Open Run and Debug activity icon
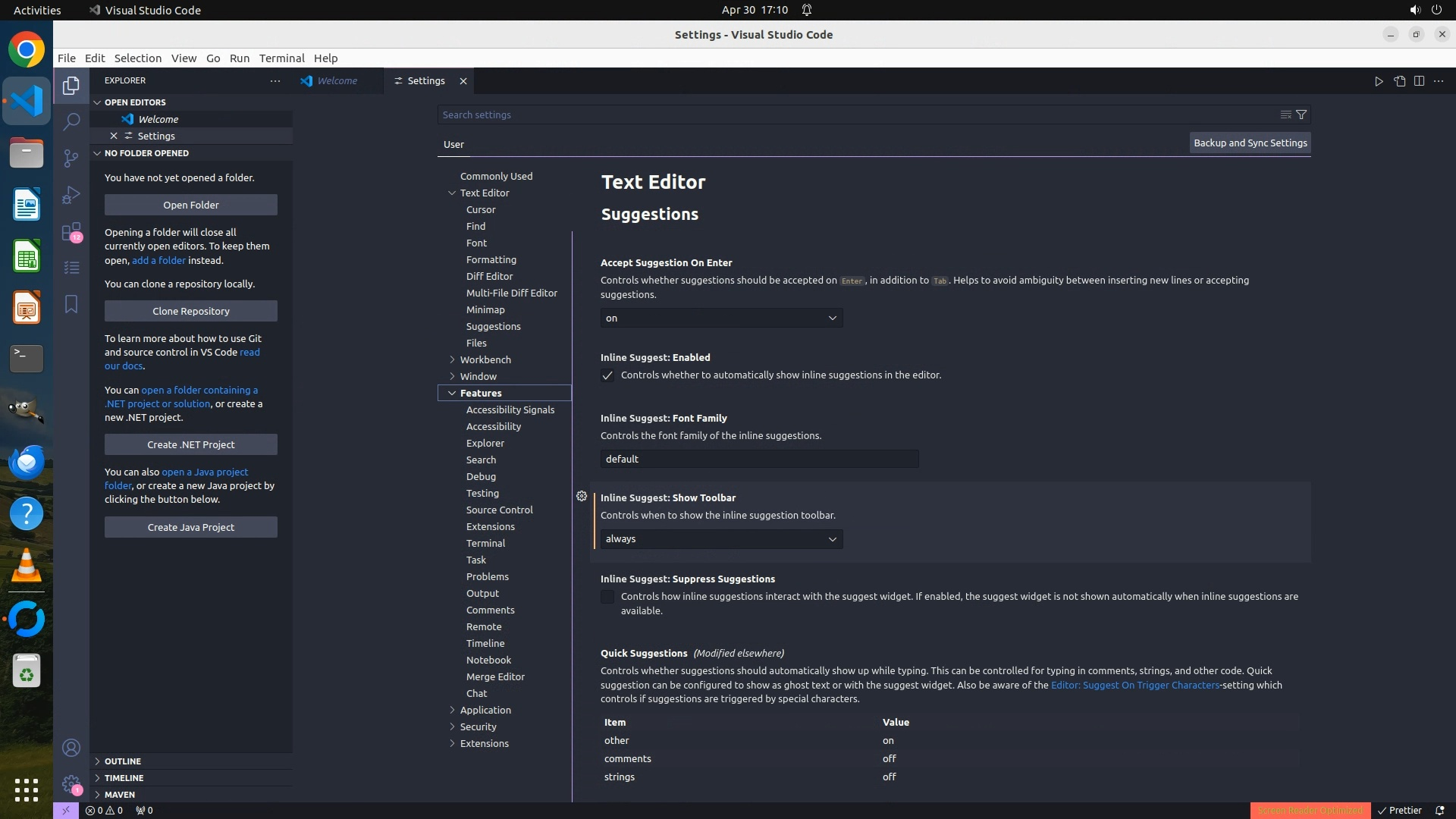 pyautogui.click(x=71, y=195)
